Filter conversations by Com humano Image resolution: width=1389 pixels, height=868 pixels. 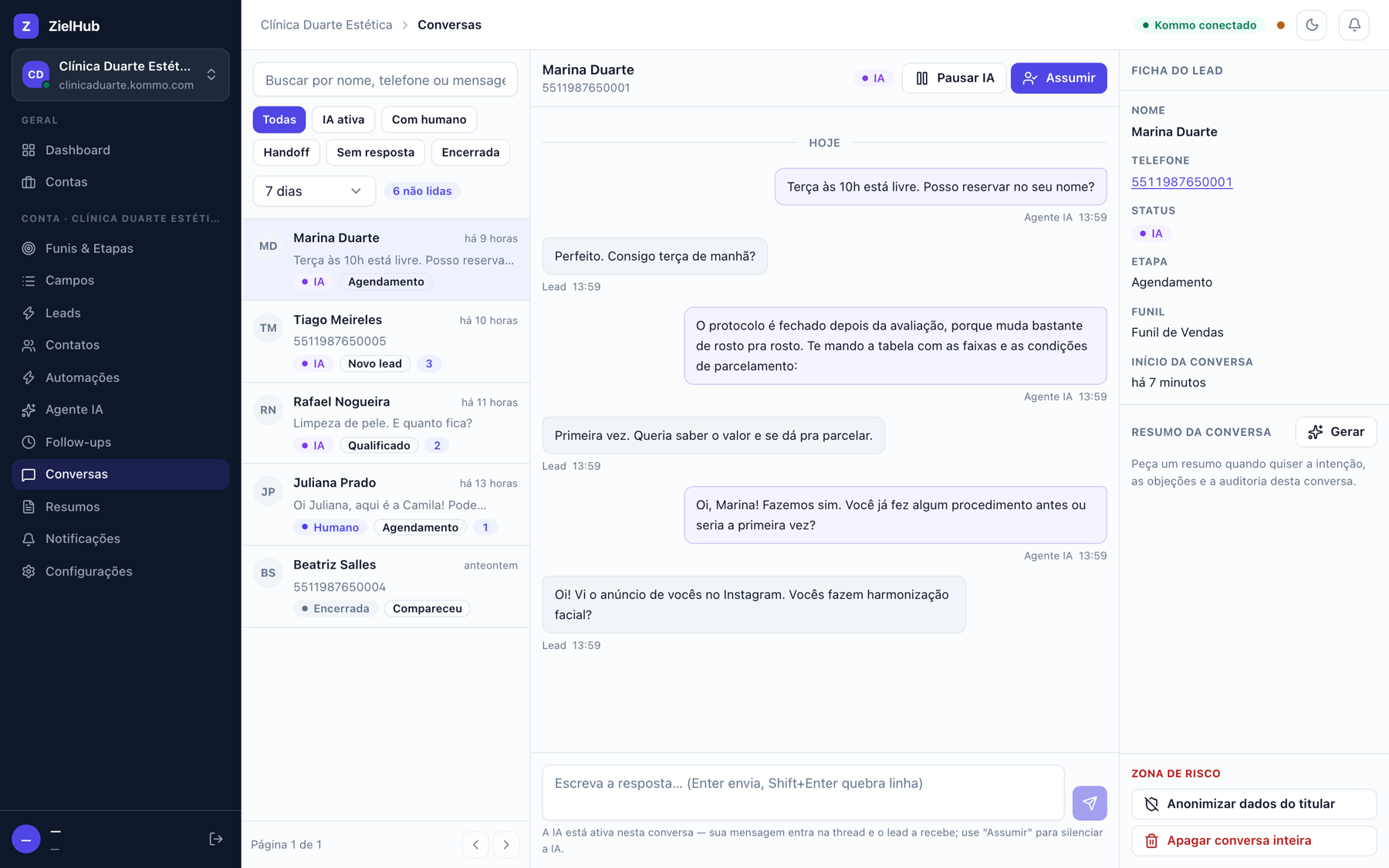429,120
